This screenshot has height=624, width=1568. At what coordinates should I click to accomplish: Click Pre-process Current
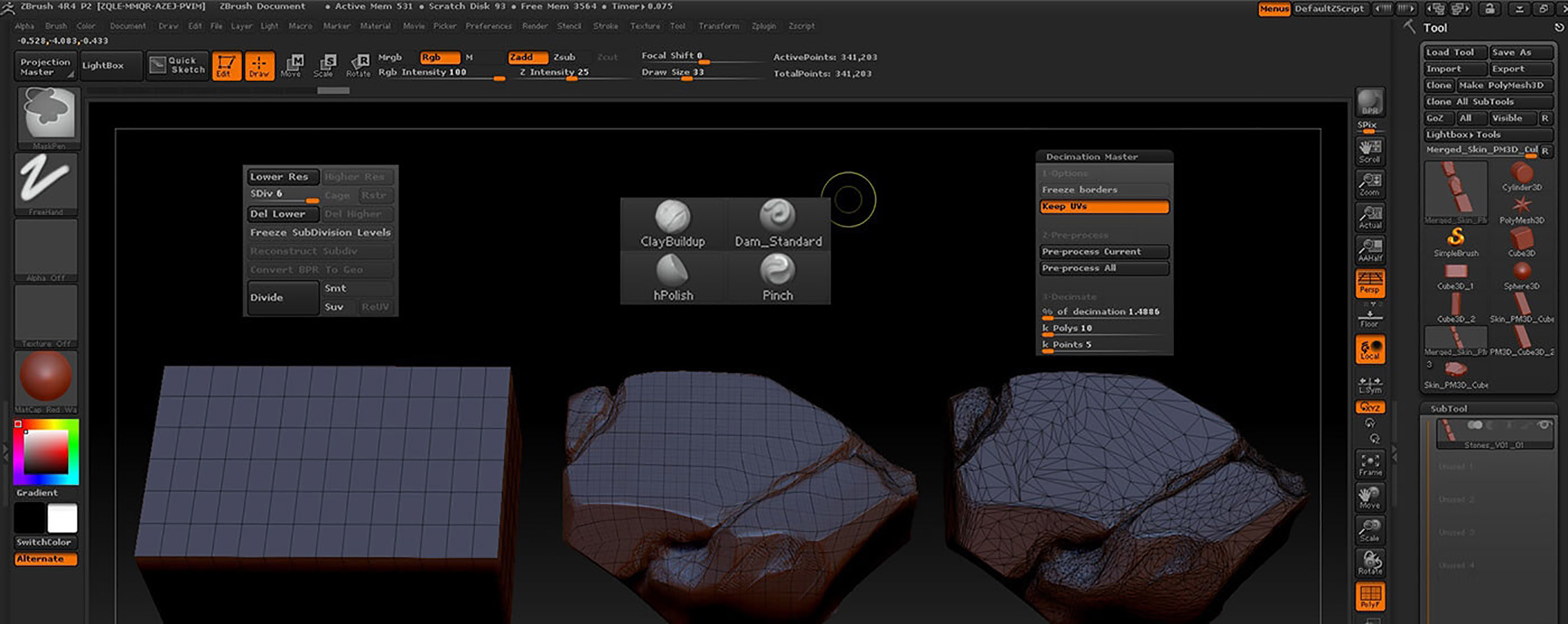pyautogui.click(x=1104, y=251)
